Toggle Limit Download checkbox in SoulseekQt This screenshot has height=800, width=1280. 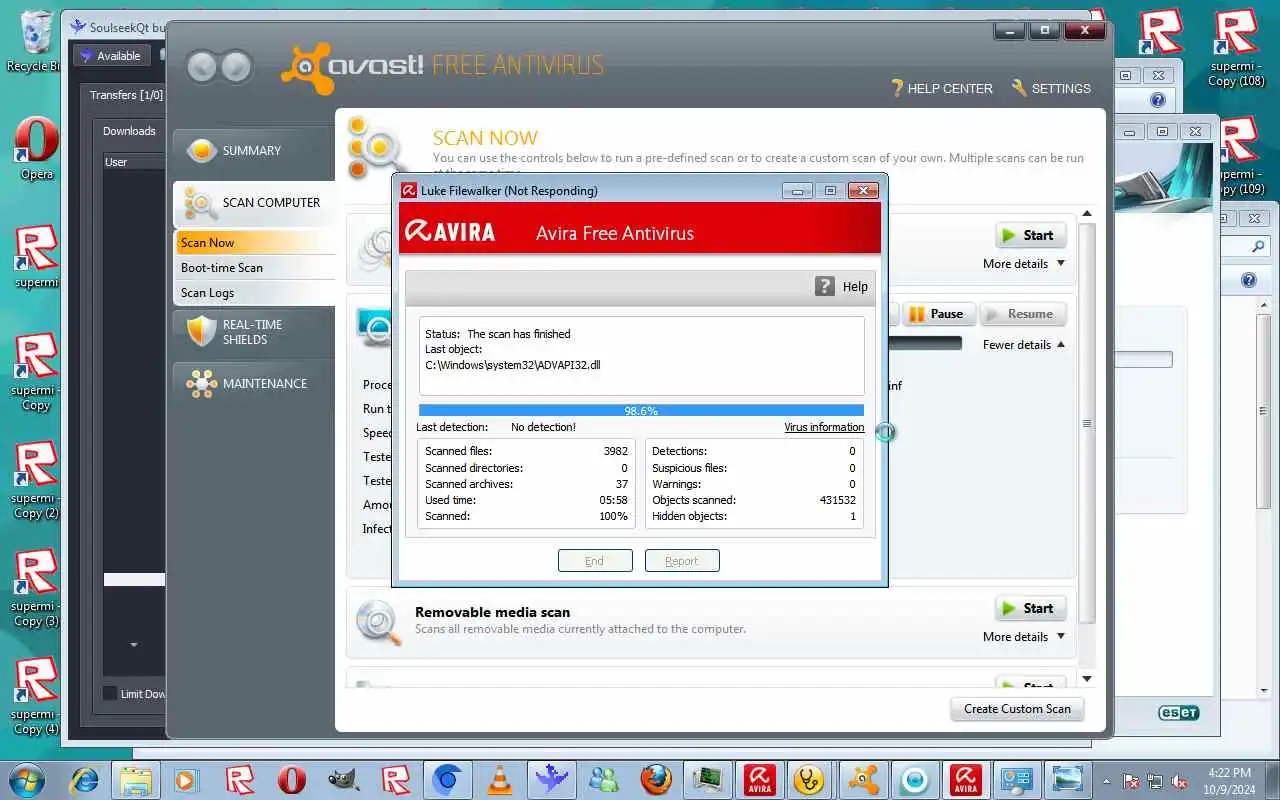[110, 694]
